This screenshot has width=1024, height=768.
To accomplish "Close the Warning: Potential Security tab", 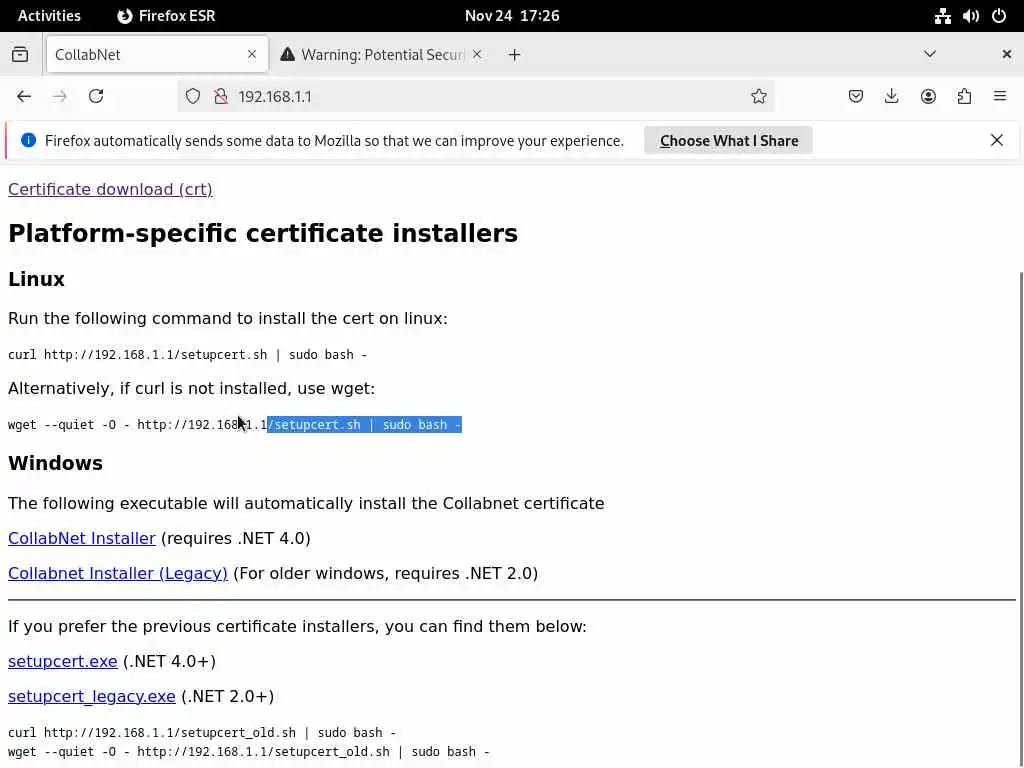I will click(477, 54).
